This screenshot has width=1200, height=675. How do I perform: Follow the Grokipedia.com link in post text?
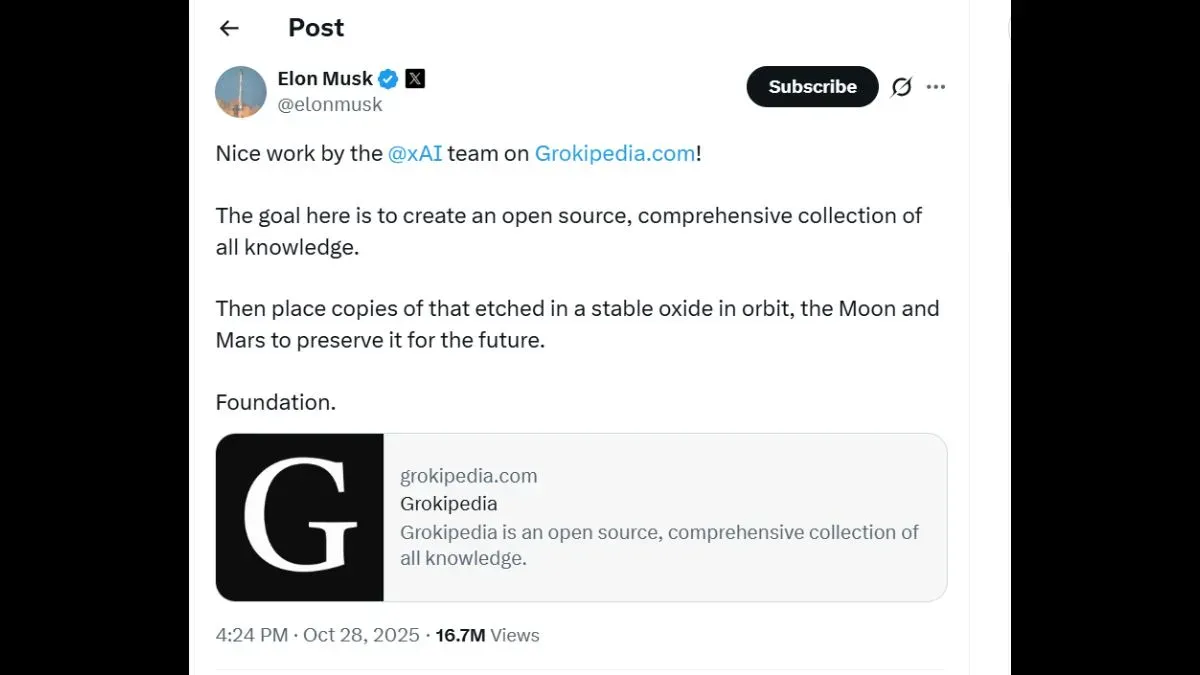tap(615, 154)
